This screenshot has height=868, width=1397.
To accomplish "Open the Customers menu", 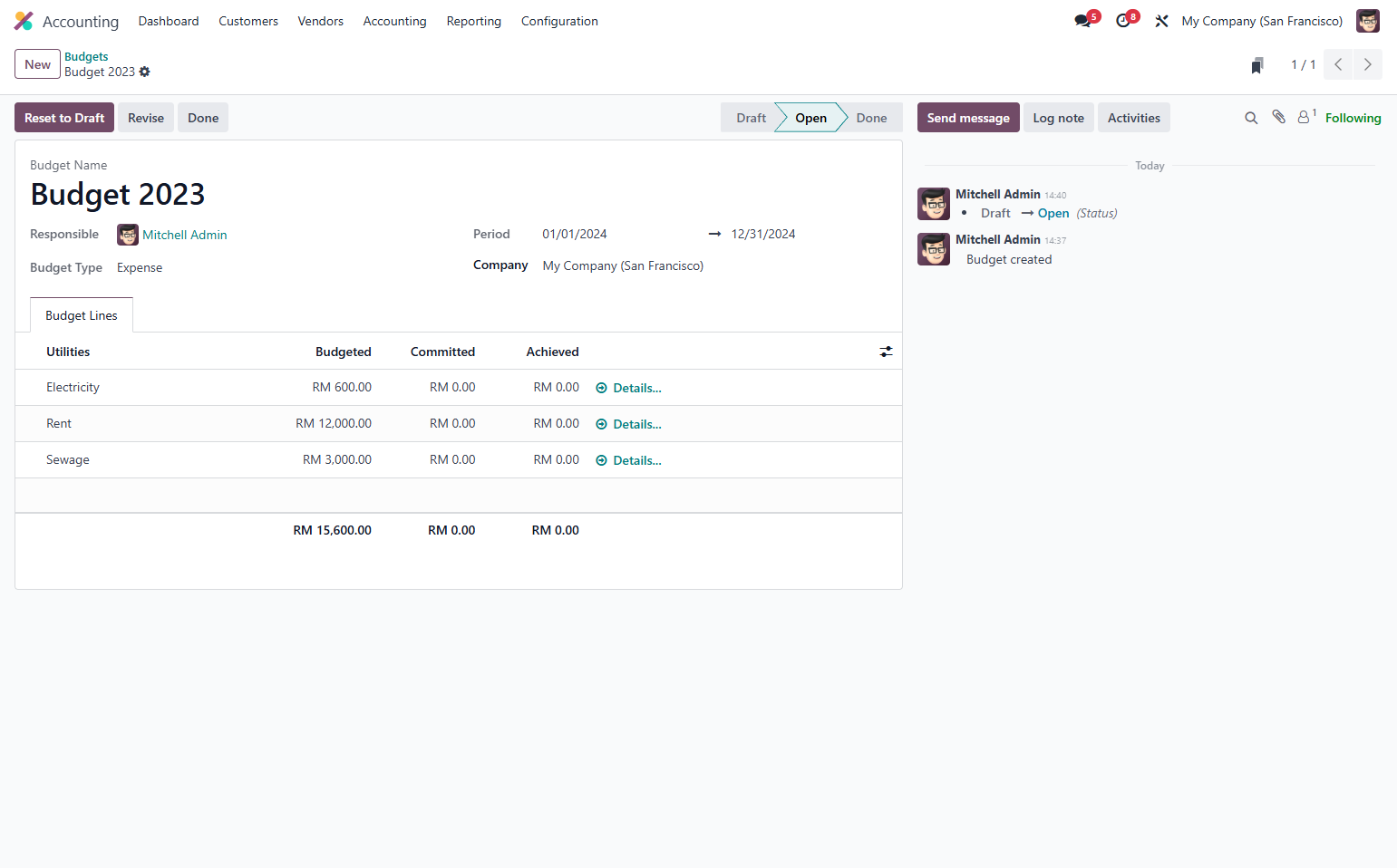I will click(x=248, y=21).
